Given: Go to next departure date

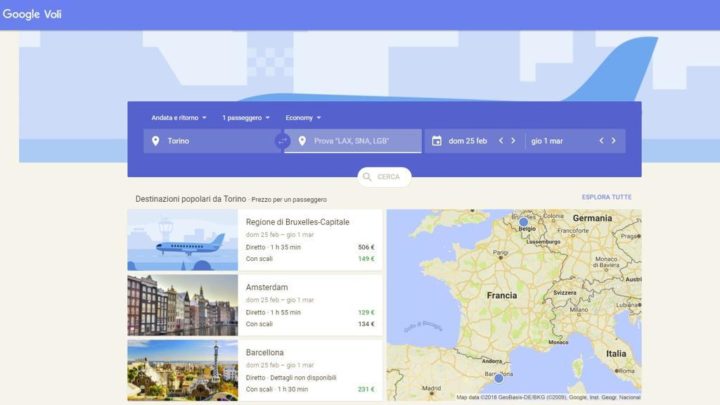Looking at the screenshot, I should [513, 141].
